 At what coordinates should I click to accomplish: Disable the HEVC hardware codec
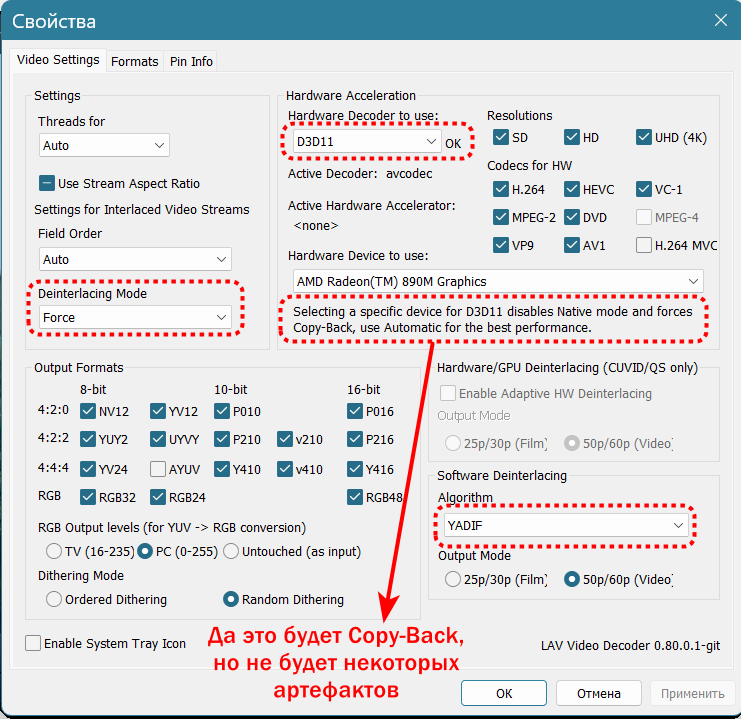pos(572,189)
